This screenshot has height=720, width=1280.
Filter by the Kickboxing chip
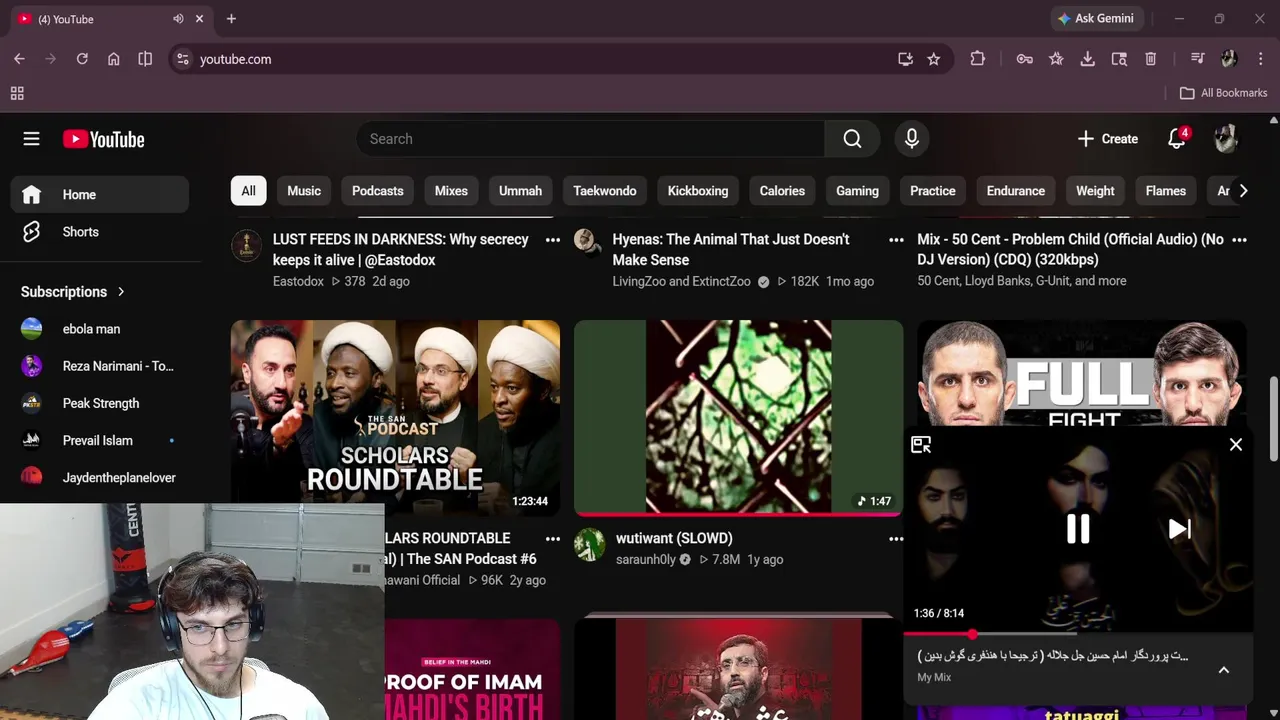pos(698,191)
